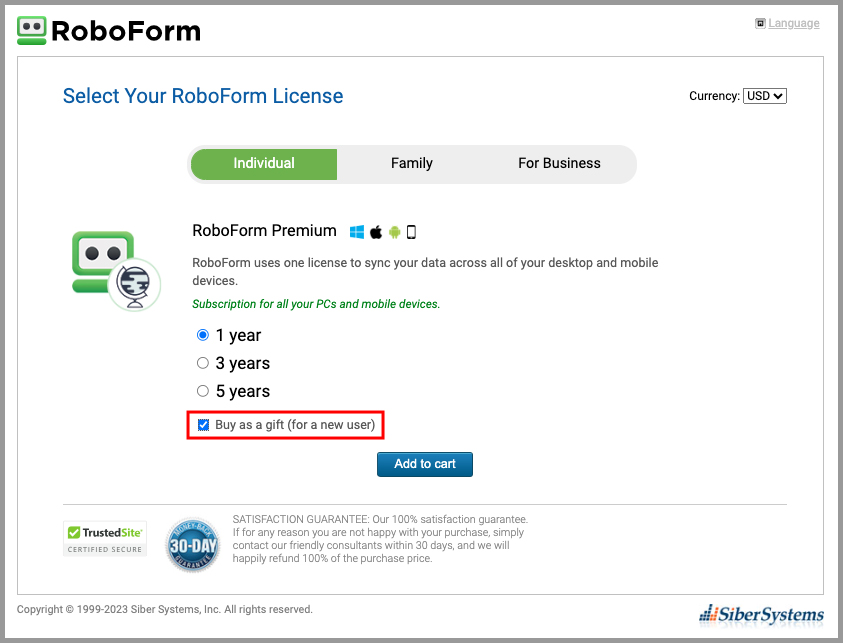Click the Add to cart button
843x643 pixels.
click(x=425, y=464)
